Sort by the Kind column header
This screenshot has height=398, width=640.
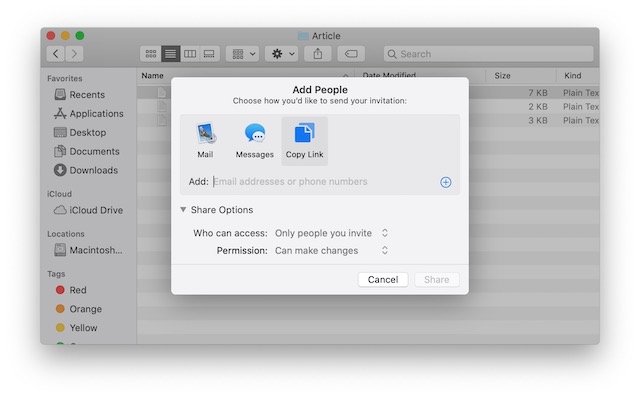coord(573,76)
